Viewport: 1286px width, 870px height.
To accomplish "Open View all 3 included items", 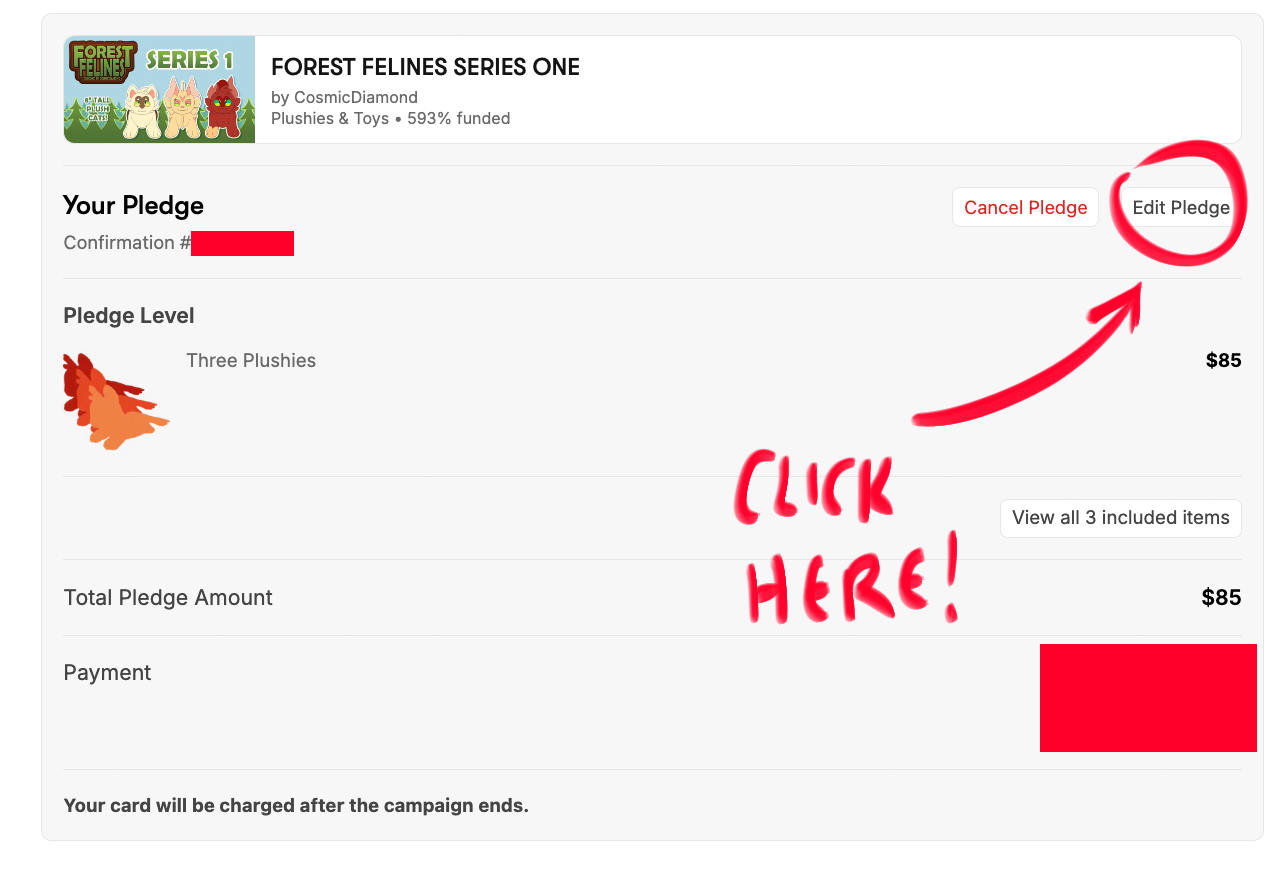I will point(1120,518).
